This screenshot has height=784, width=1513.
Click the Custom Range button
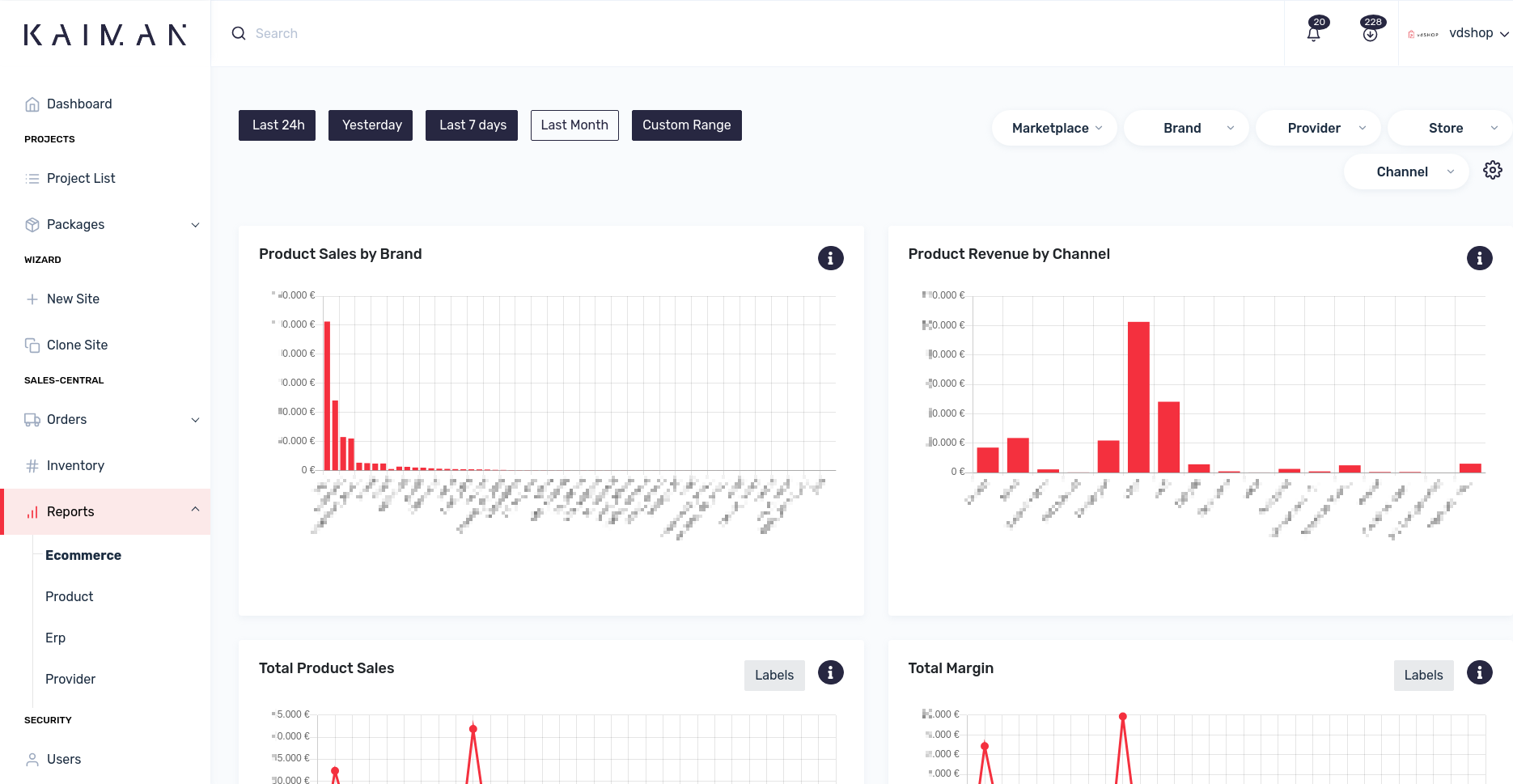(686, 125)
